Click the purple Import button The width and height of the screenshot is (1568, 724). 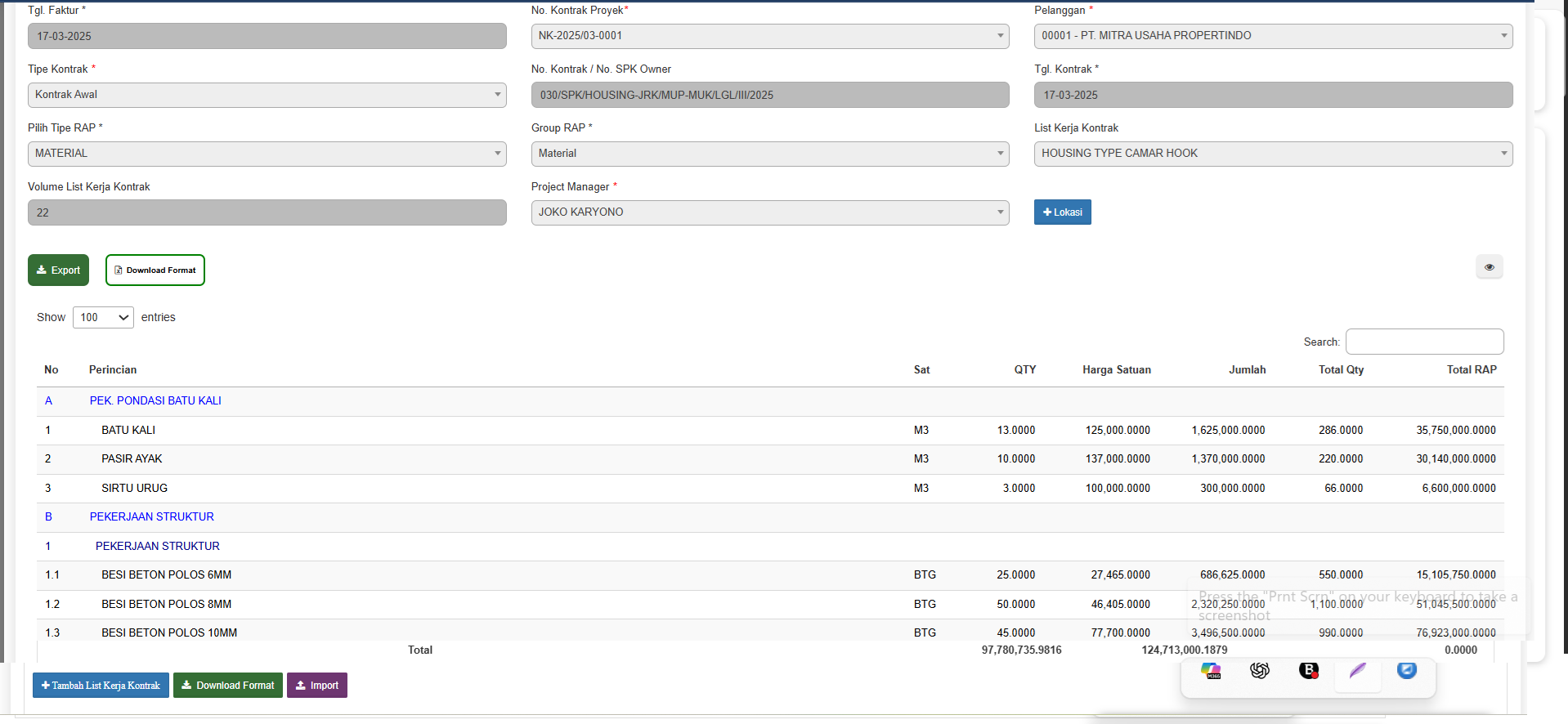pos(317,686)
